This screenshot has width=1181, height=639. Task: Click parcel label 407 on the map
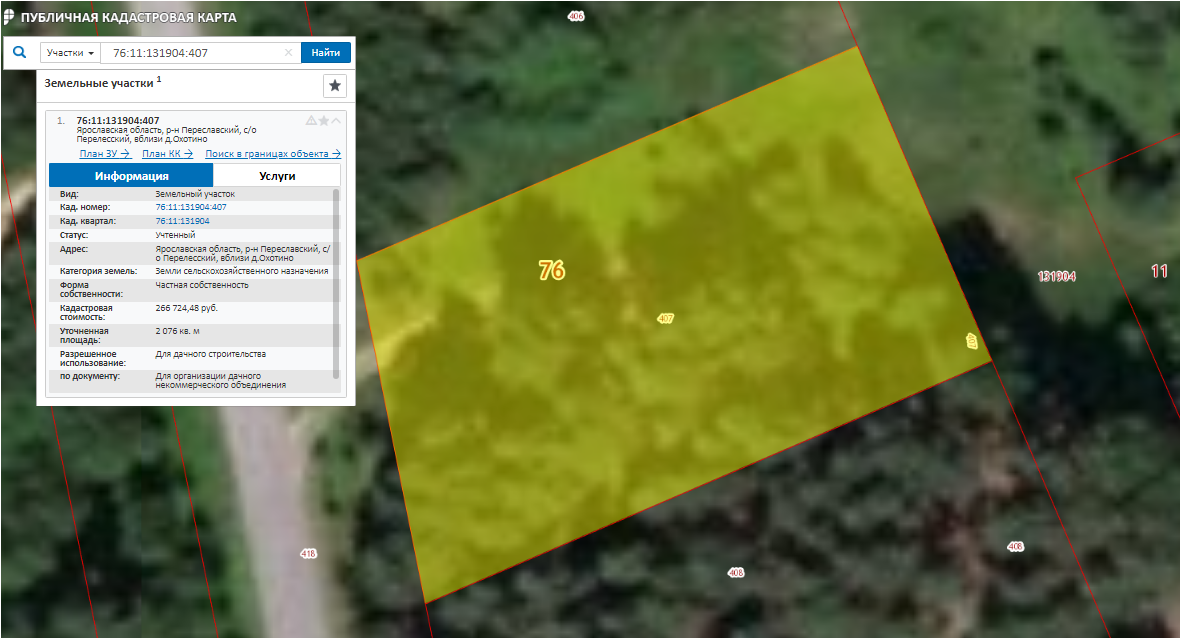click(x=665, y=319)
